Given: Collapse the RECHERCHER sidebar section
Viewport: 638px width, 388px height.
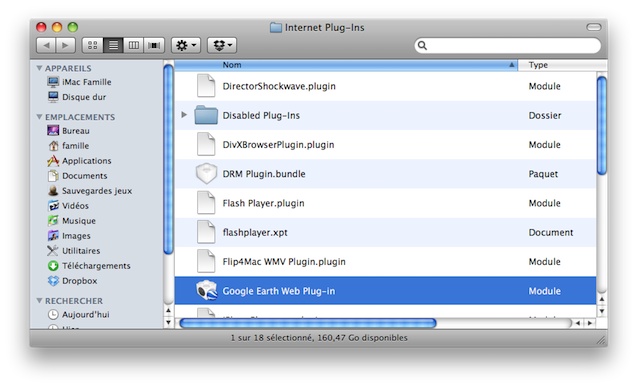Looking at the screenshot, I should pyautogui.click(x=39, y=301).
